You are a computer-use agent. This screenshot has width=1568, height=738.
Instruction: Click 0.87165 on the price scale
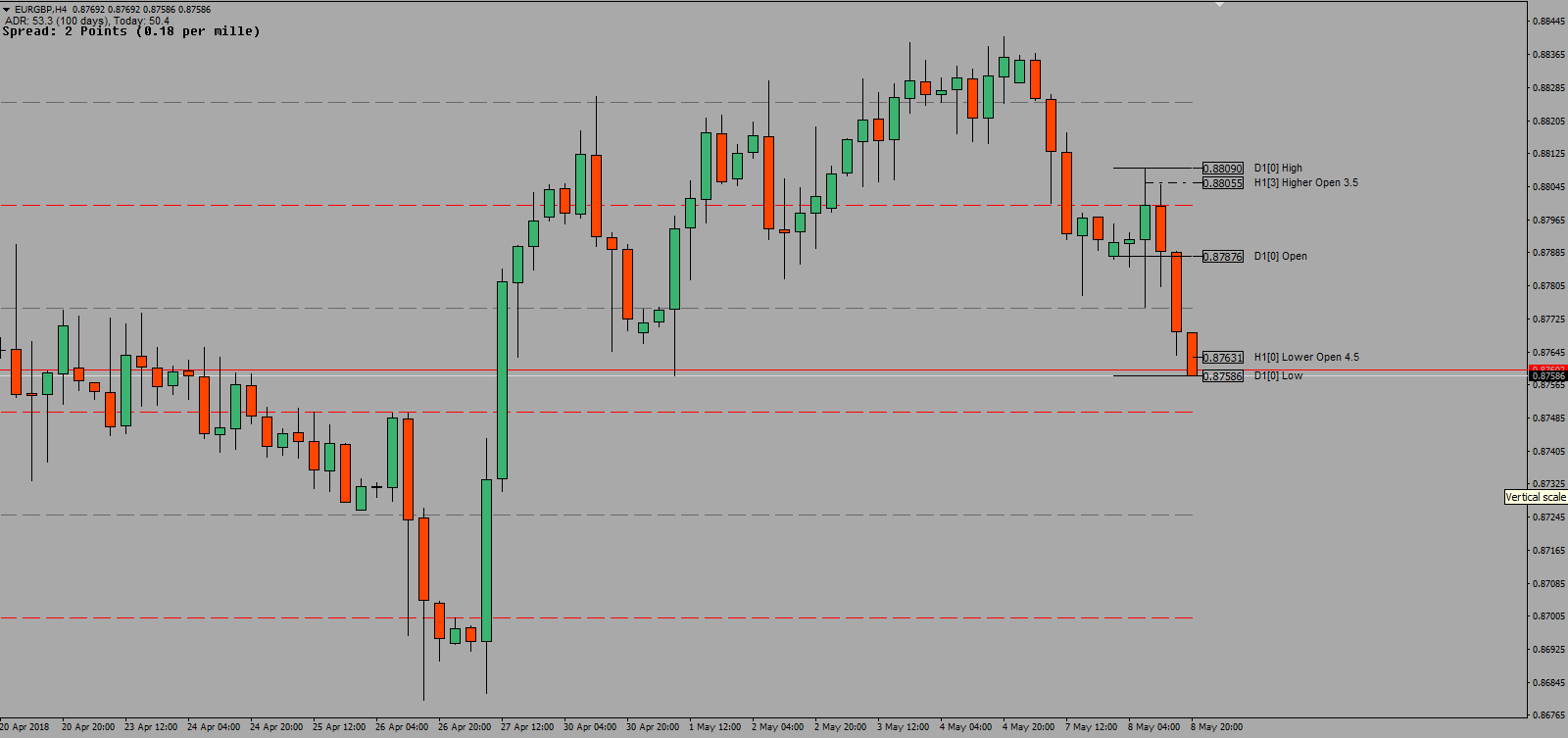tap(1548, 551)
